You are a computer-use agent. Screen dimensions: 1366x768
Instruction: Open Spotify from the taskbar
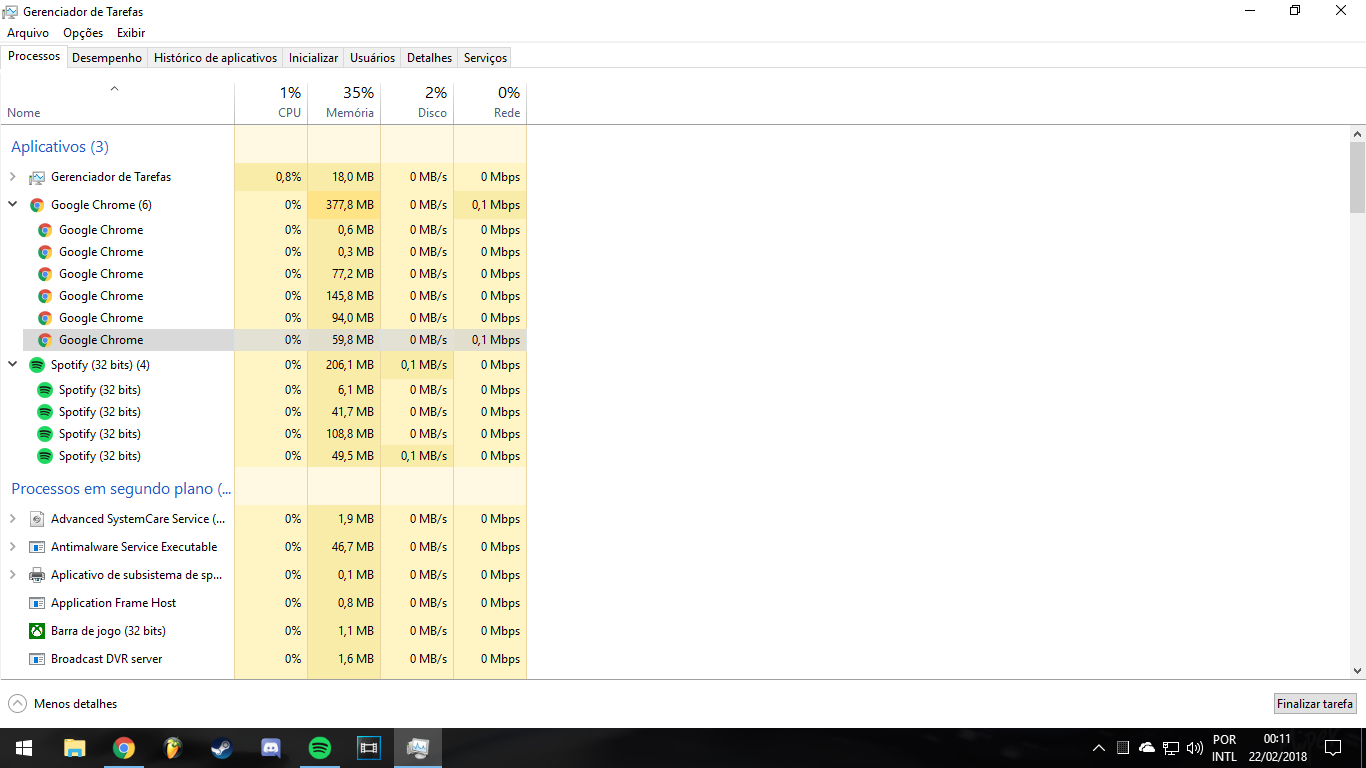click(320, 748)
